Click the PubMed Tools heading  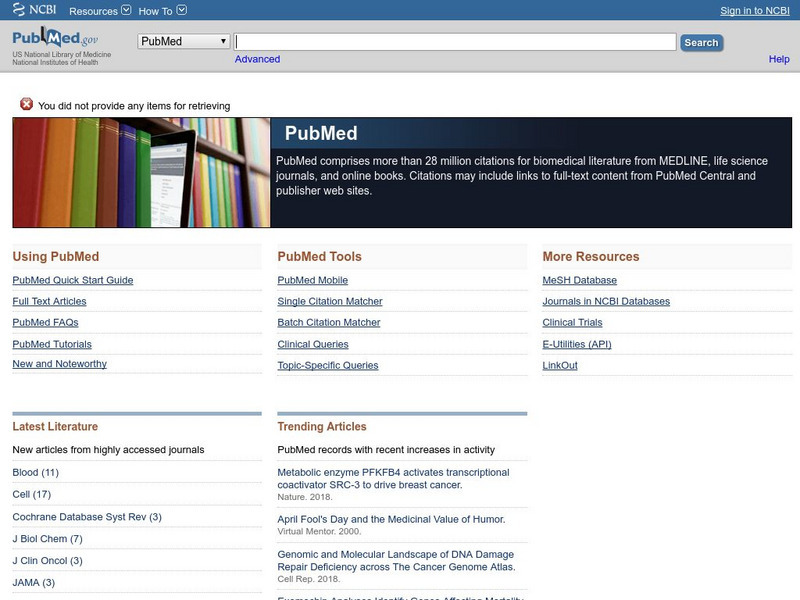(x=319, y=257)
